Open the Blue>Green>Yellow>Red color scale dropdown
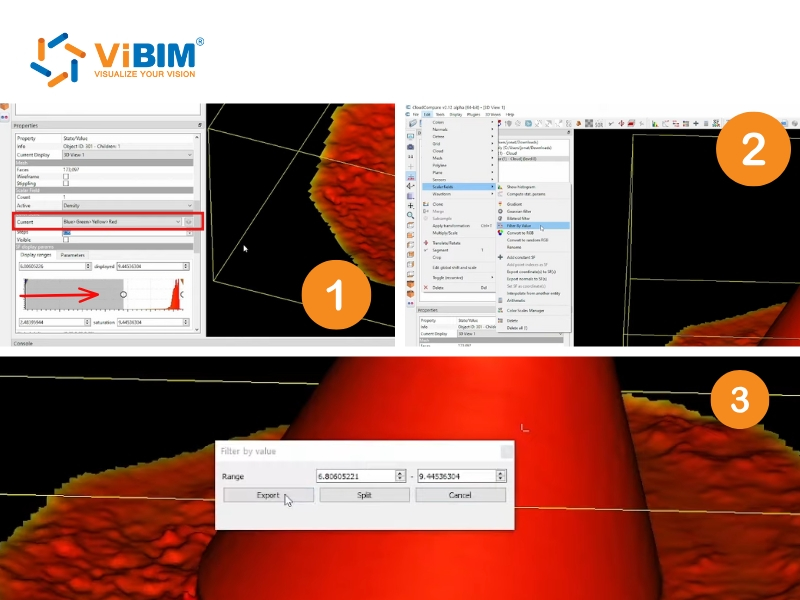This screenshot has height=600, width=800. tap(121, 222)
